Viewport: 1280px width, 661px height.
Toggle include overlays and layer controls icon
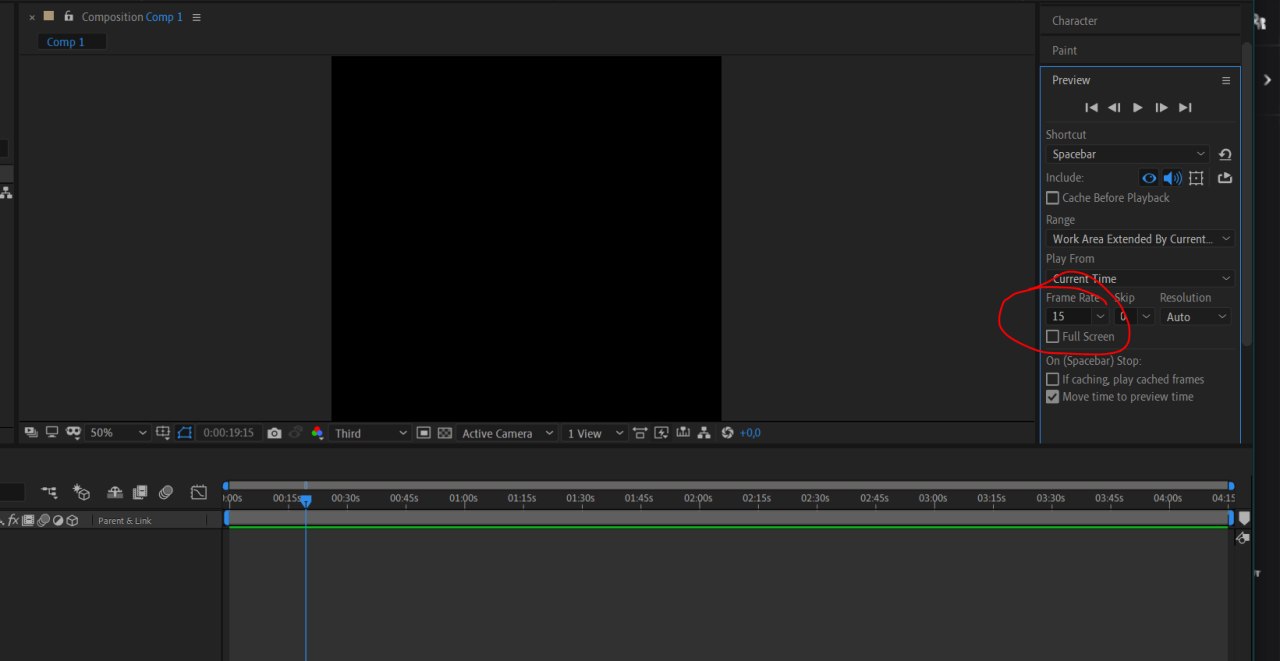1196,178
